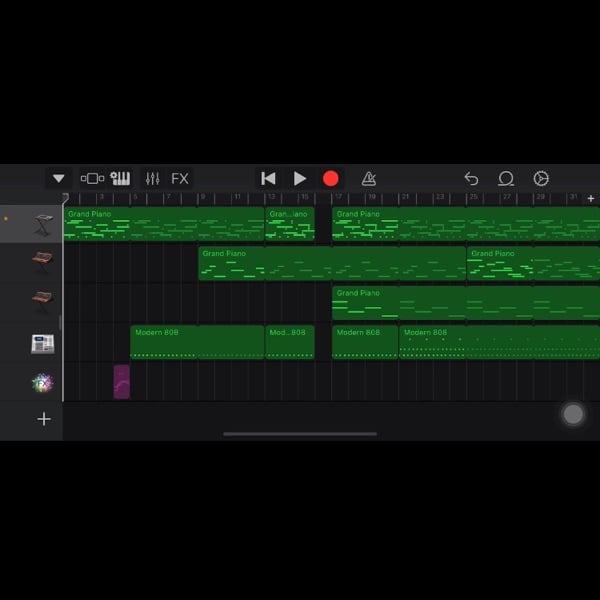Start recording with the red Record button
The image size is (600, 600).
click(330, 178)
